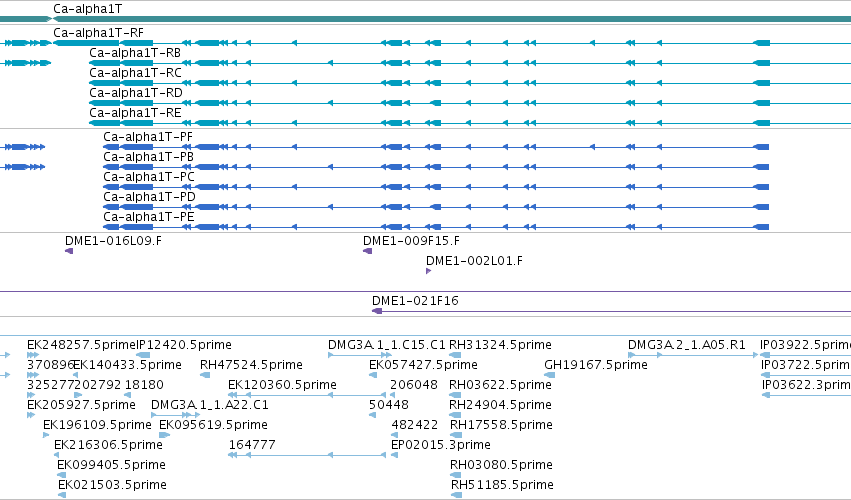This screenshot has height=500, width=851.
Task: Click the purple arrow under DME1-009F15.F
Action: pyautogui.click(x=367, y=251)
